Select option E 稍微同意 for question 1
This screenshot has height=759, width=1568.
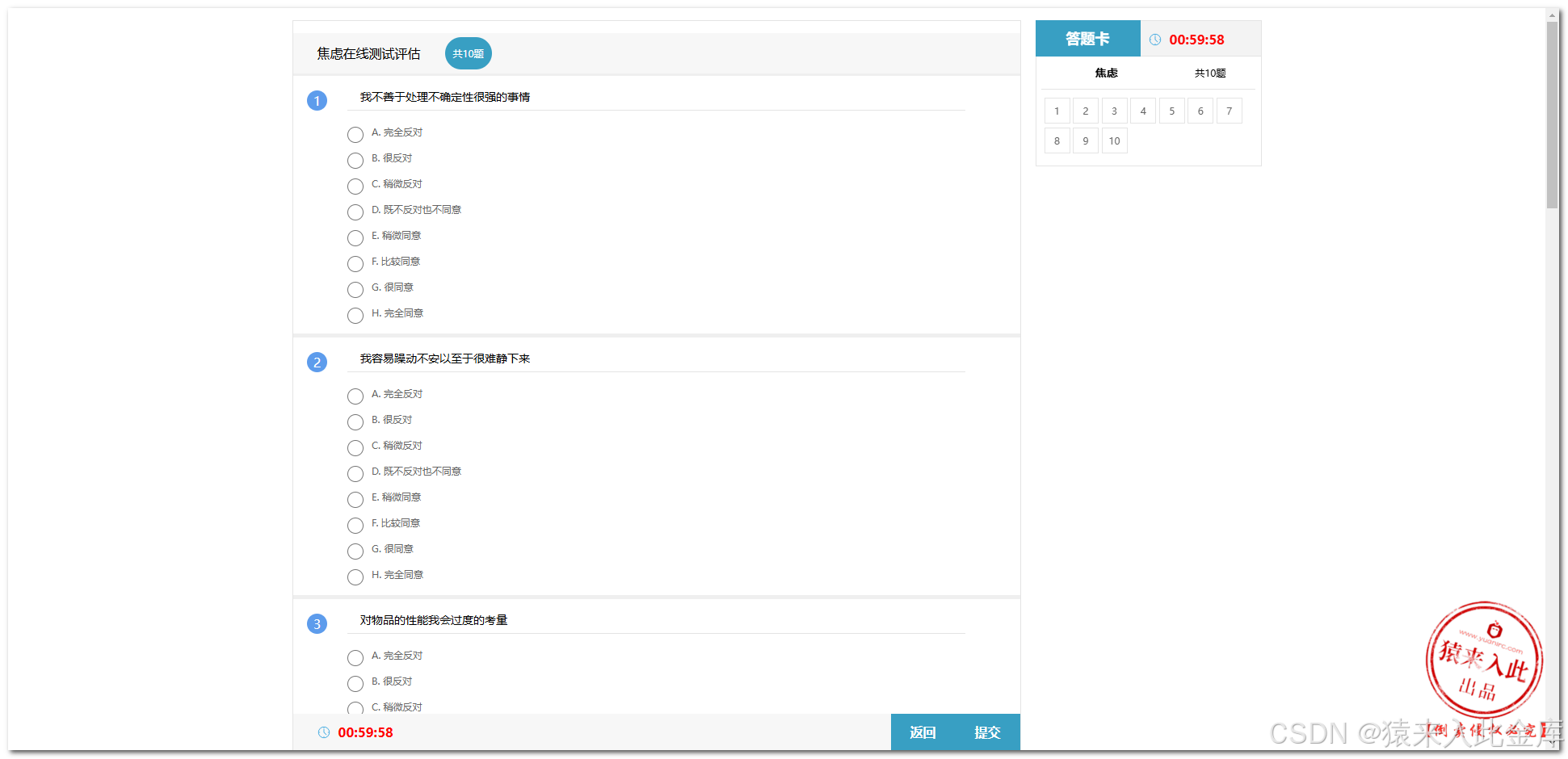coord(355,238)
